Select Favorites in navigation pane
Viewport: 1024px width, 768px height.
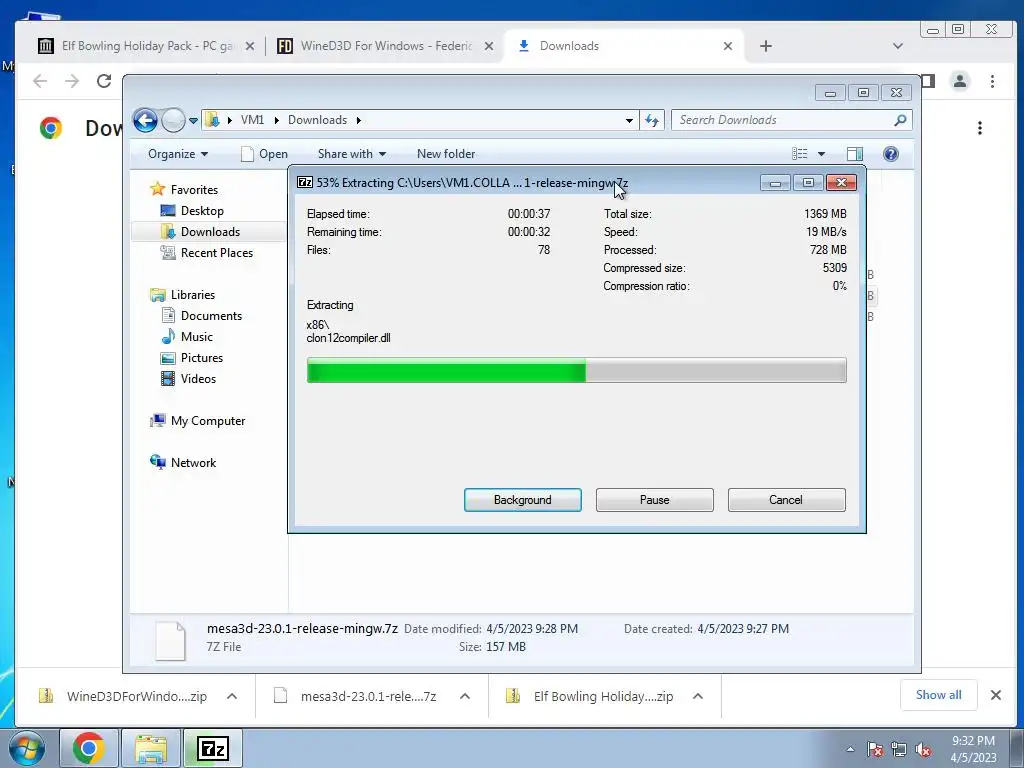tap(194, 190)
